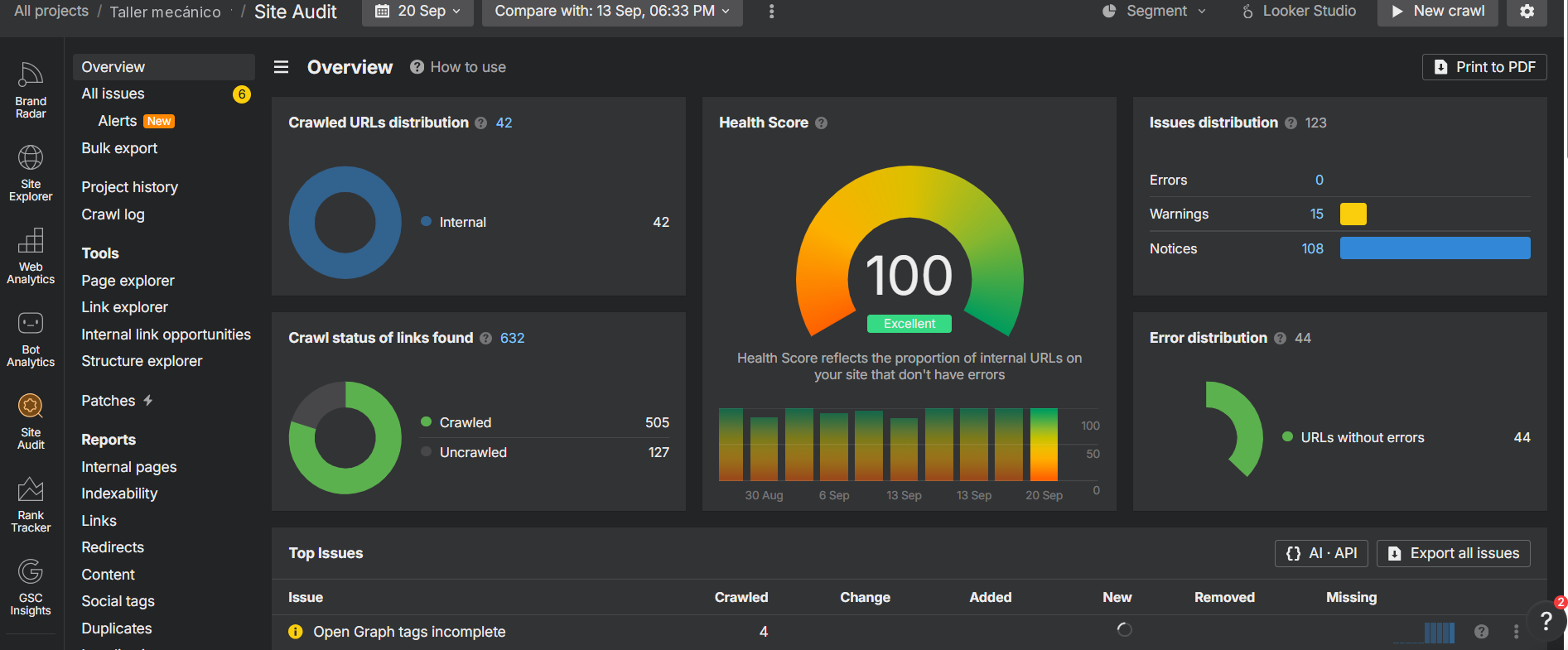Click the Notices count 108
The image size is (1568, 650).
point(1312,248)
